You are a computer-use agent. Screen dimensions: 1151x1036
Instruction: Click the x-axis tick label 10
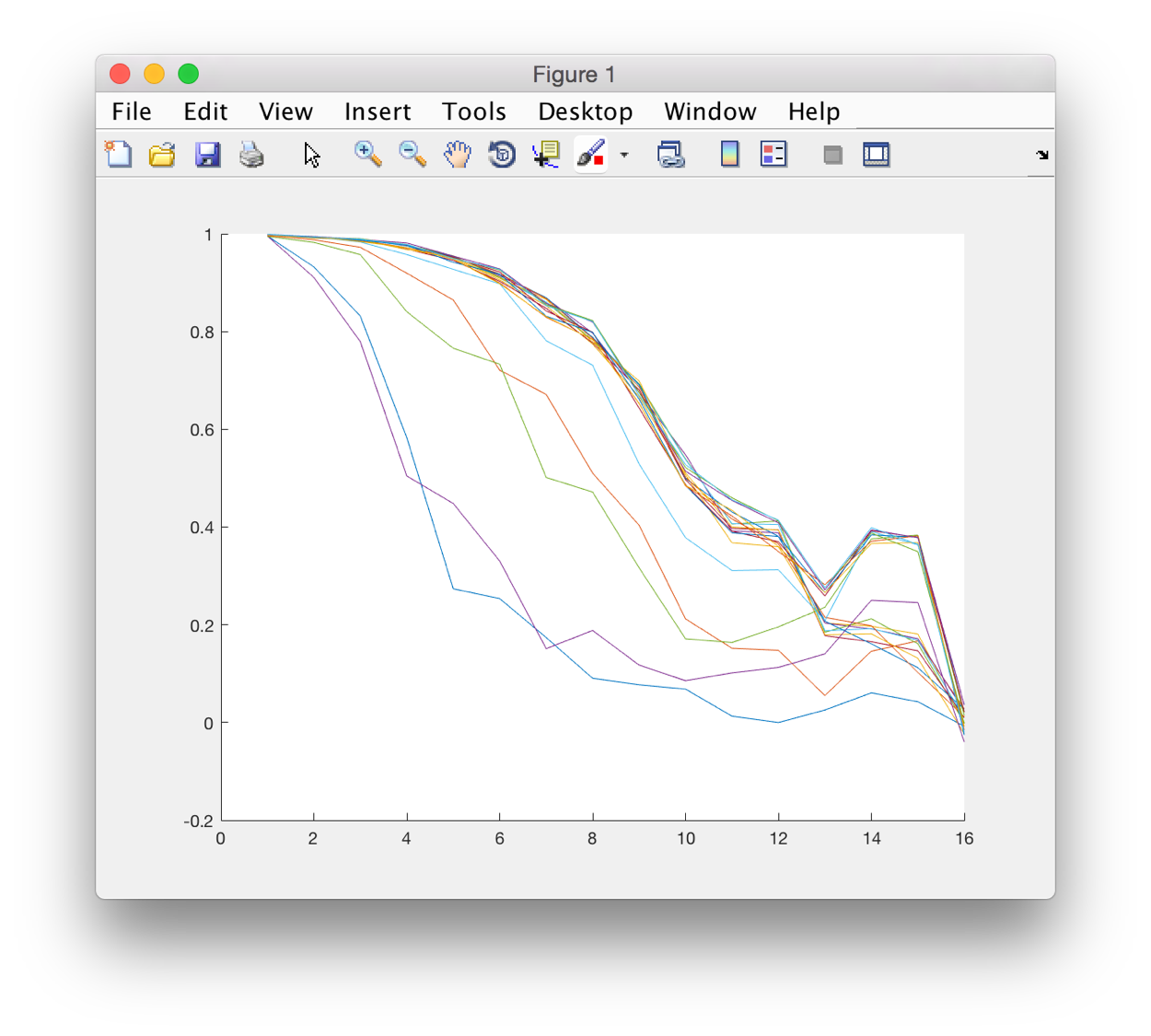coord(686,839)
